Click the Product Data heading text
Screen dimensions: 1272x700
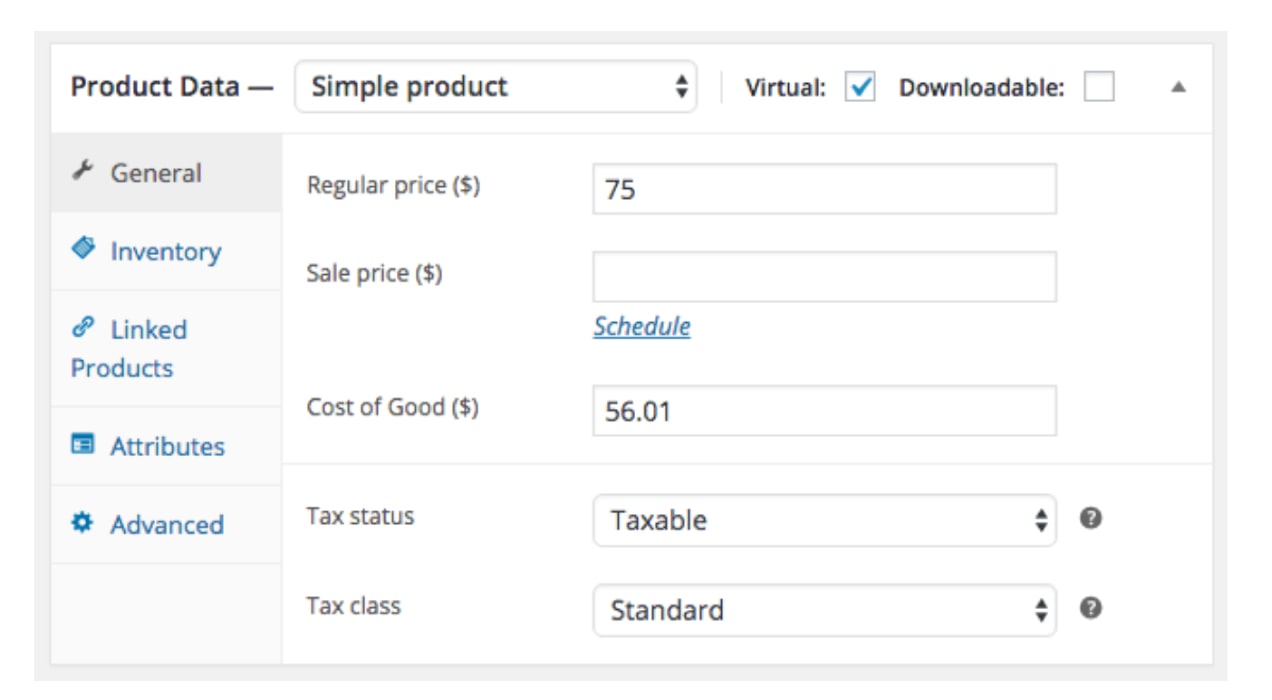pyautogui.click(x=172, y=87)
